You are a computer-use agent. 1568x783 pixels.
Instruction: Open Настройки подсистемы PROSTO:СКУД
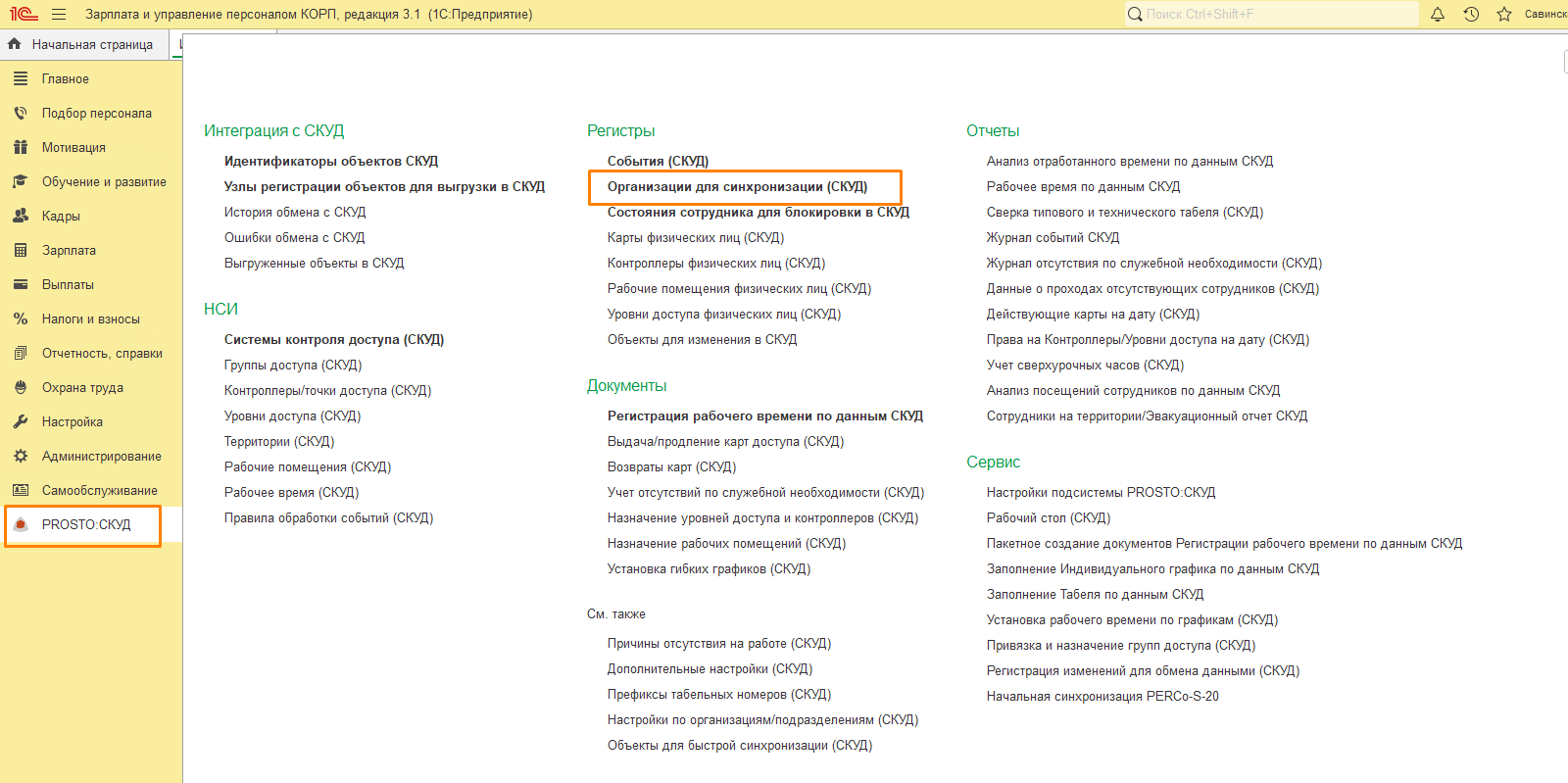pyautogui.click(x=1101, y=492)
